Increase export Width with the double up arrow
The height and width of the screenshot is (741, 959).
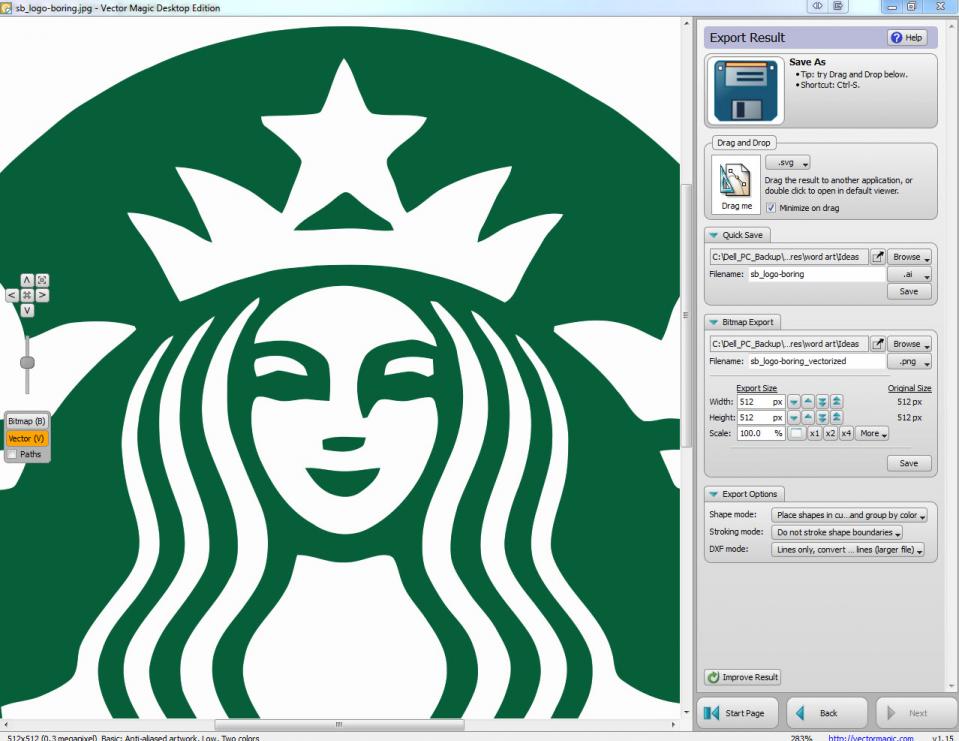tap(837, 402)
